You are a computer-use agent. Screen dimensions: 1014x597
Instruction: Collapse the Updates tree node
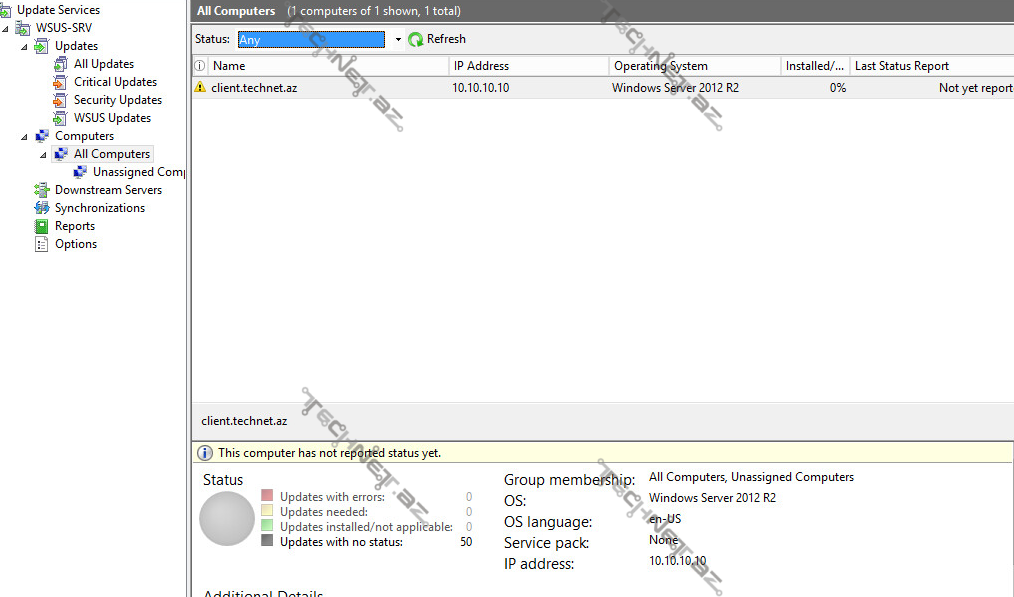pos(25,47)
